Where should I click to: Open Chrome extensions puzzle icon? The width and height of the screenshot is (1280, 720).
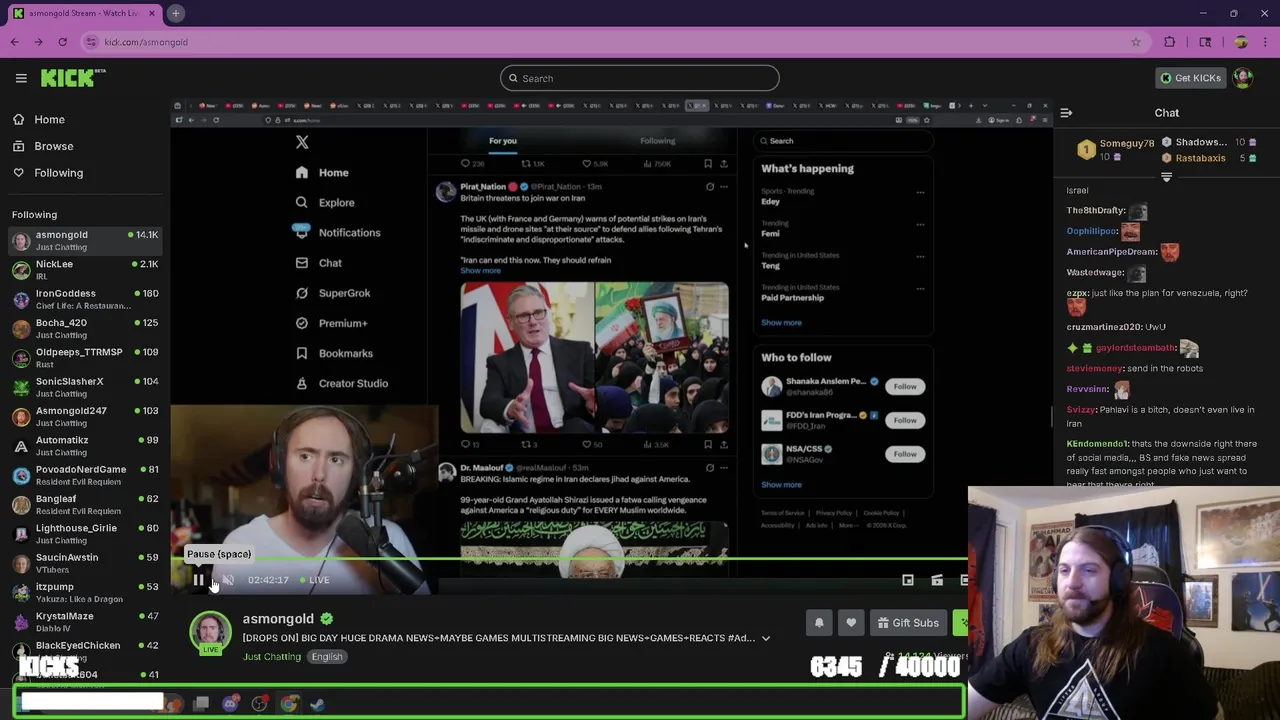[1170, 42]
